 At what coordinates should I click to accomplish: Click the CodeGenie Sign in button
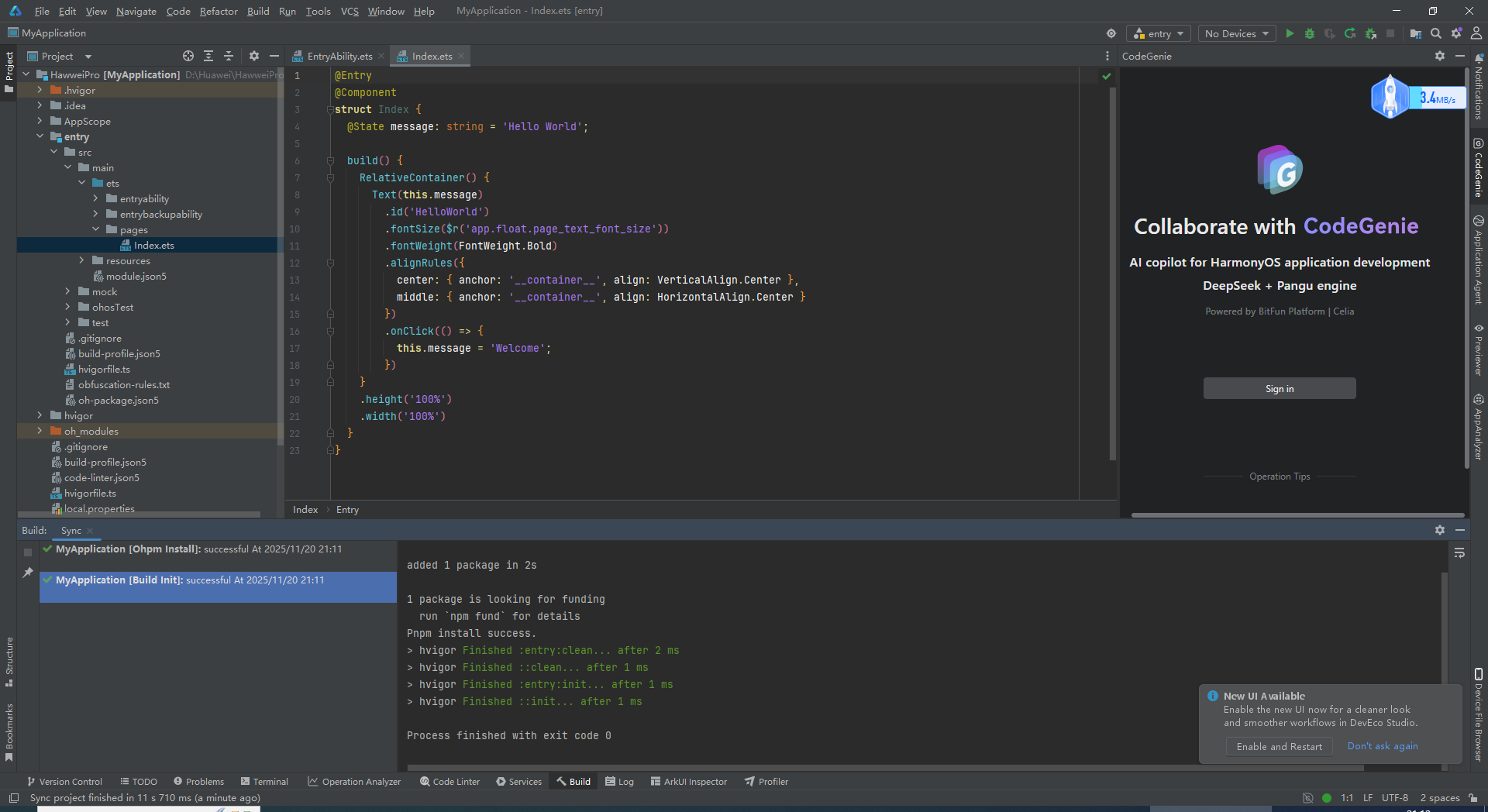click(1280, 388)
